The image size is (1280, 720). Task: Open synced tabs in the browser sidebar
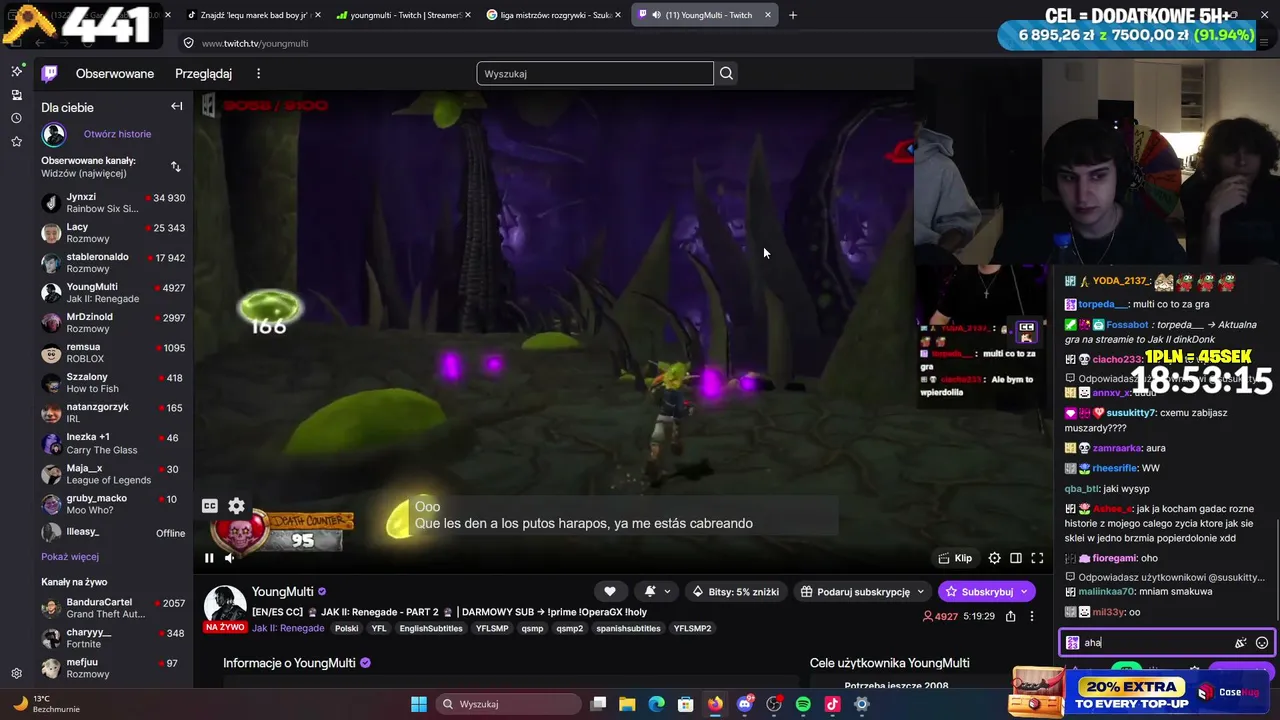[16, 95]
